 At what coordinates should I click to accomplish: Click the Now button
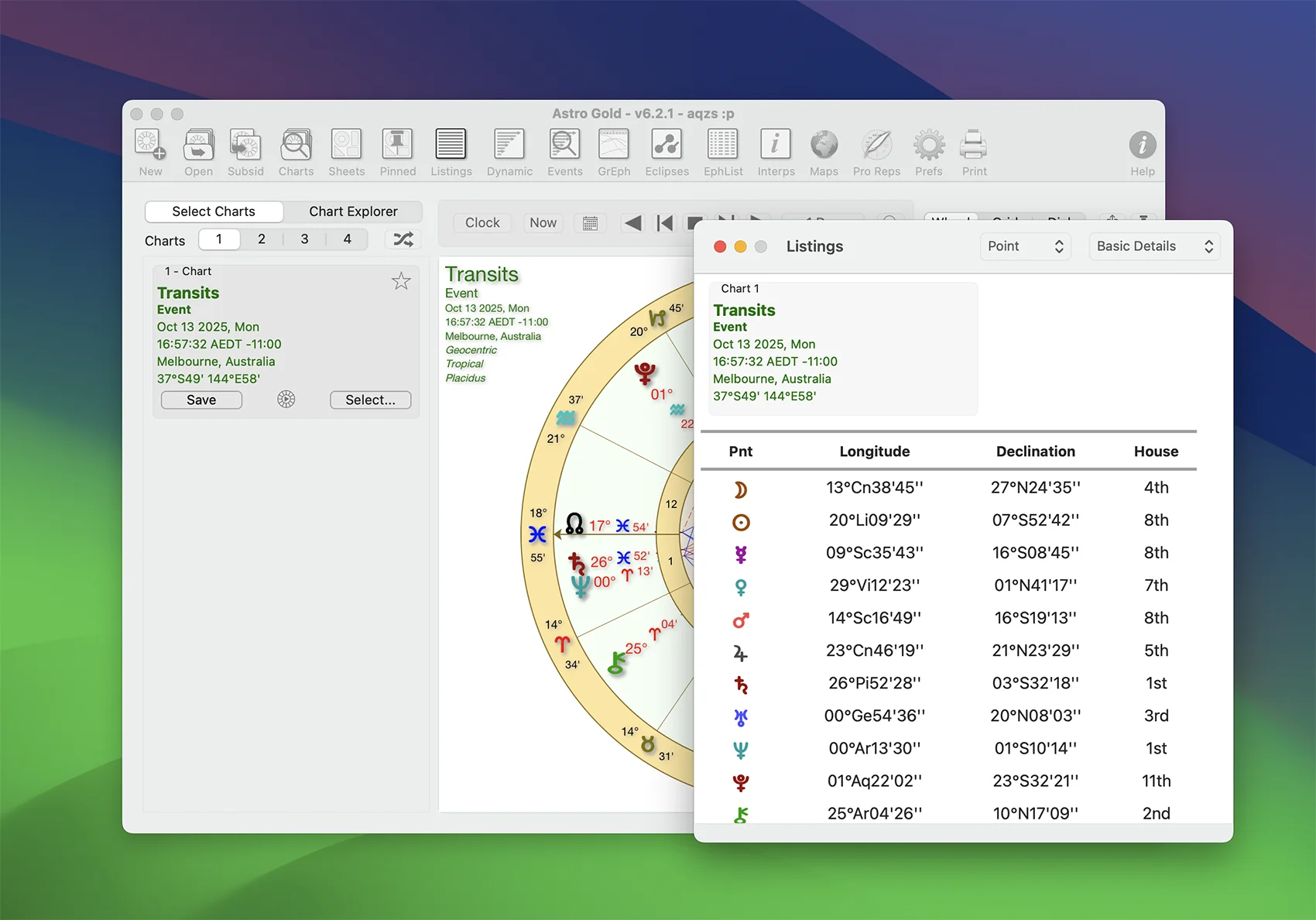click(543, 223)
